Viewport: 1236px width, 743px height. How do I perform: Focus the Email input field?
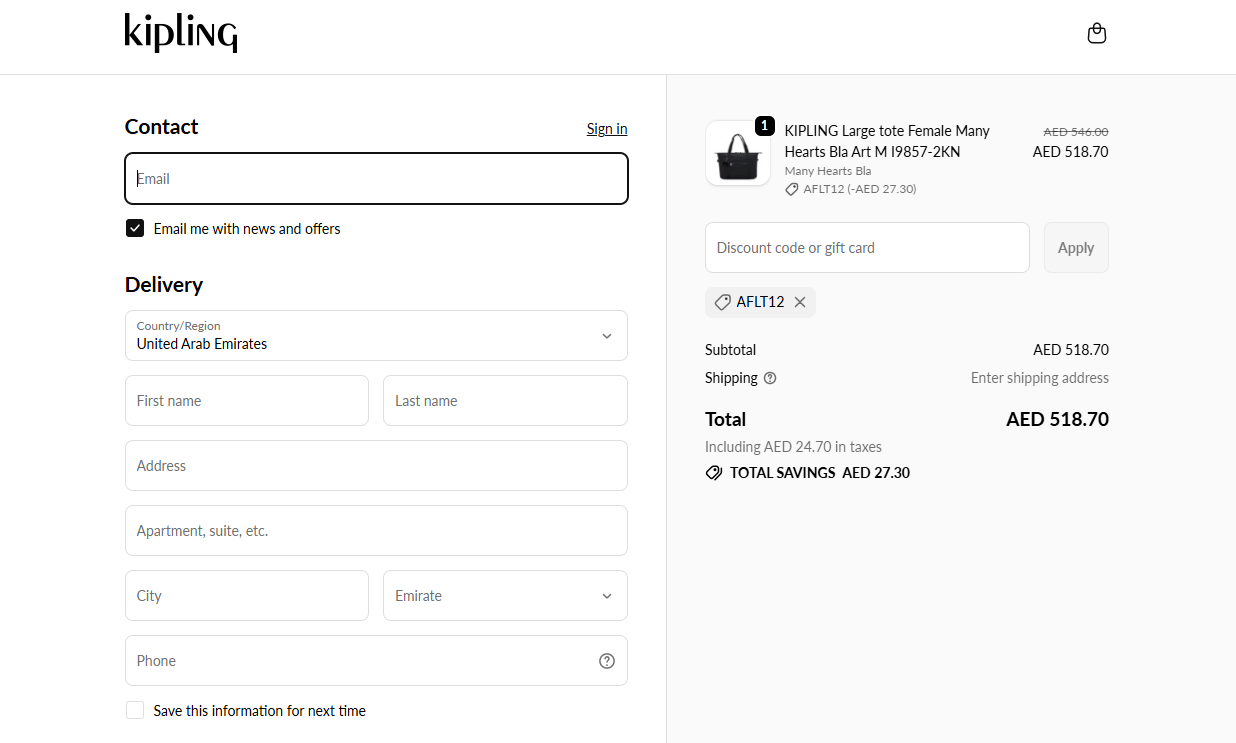(x=376, y=179)
